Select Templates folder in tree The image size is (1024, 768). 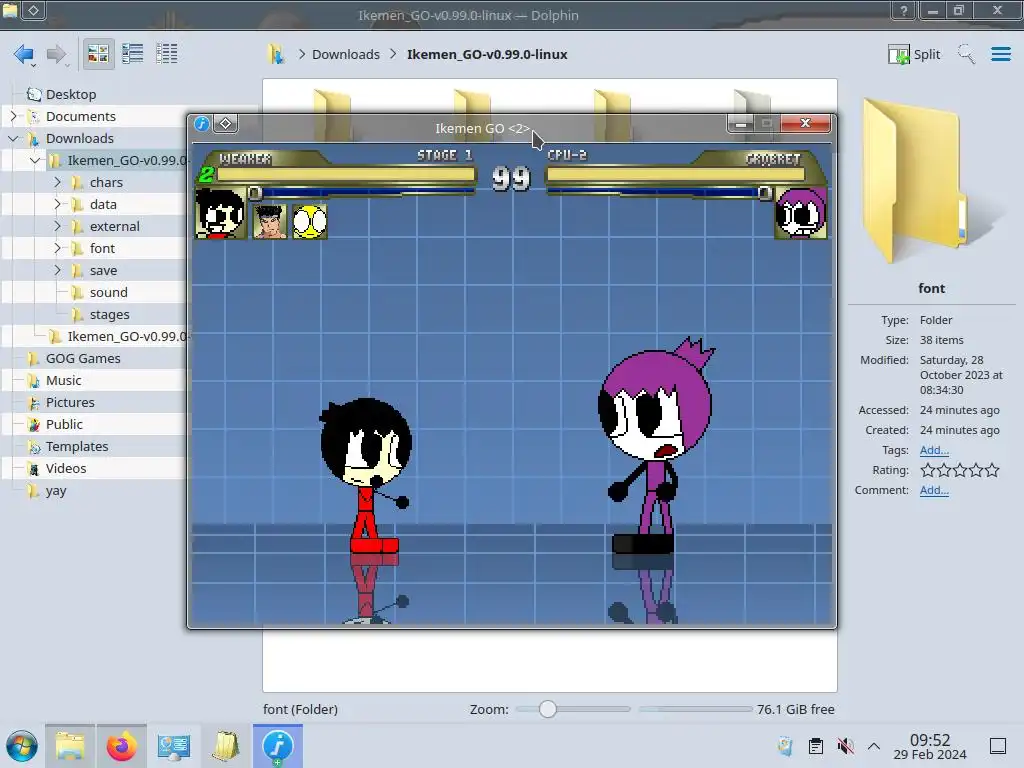click(76, 447)
